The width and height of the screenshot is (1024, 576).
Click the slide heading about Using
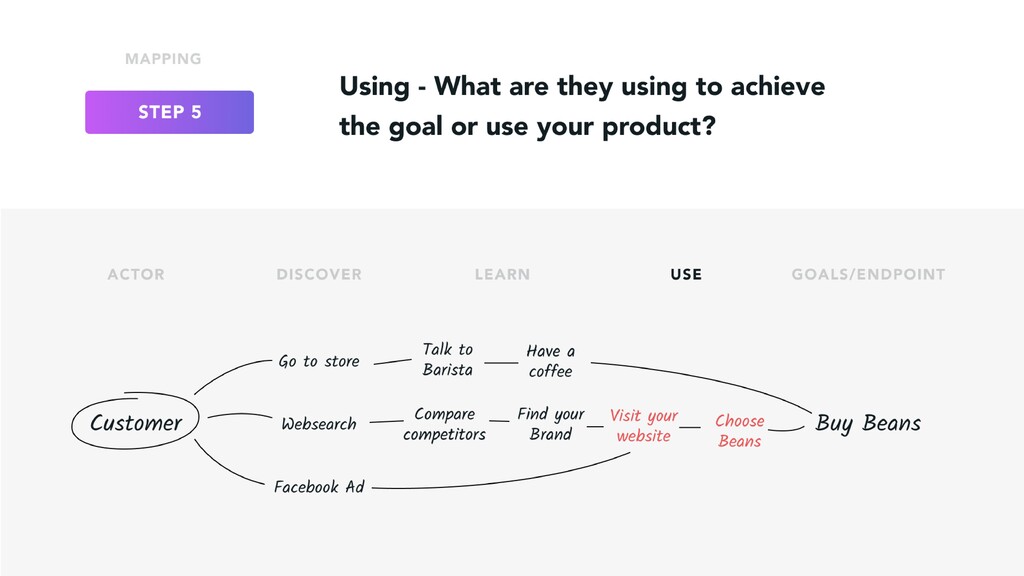point(582,106)
